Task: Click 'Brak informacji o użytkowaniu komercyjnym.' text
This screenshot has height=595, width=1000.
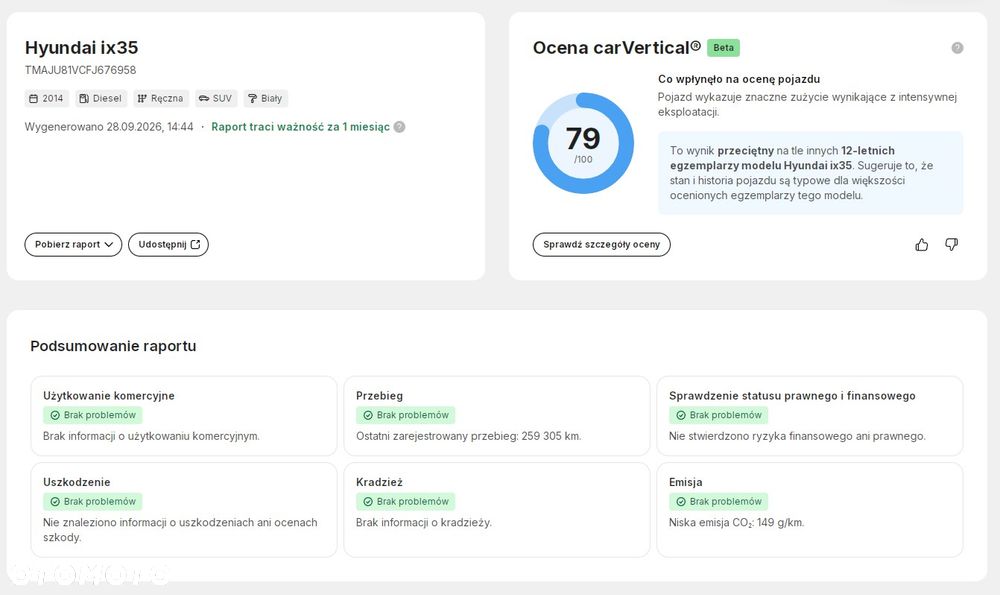Action: tap(151, 436)
